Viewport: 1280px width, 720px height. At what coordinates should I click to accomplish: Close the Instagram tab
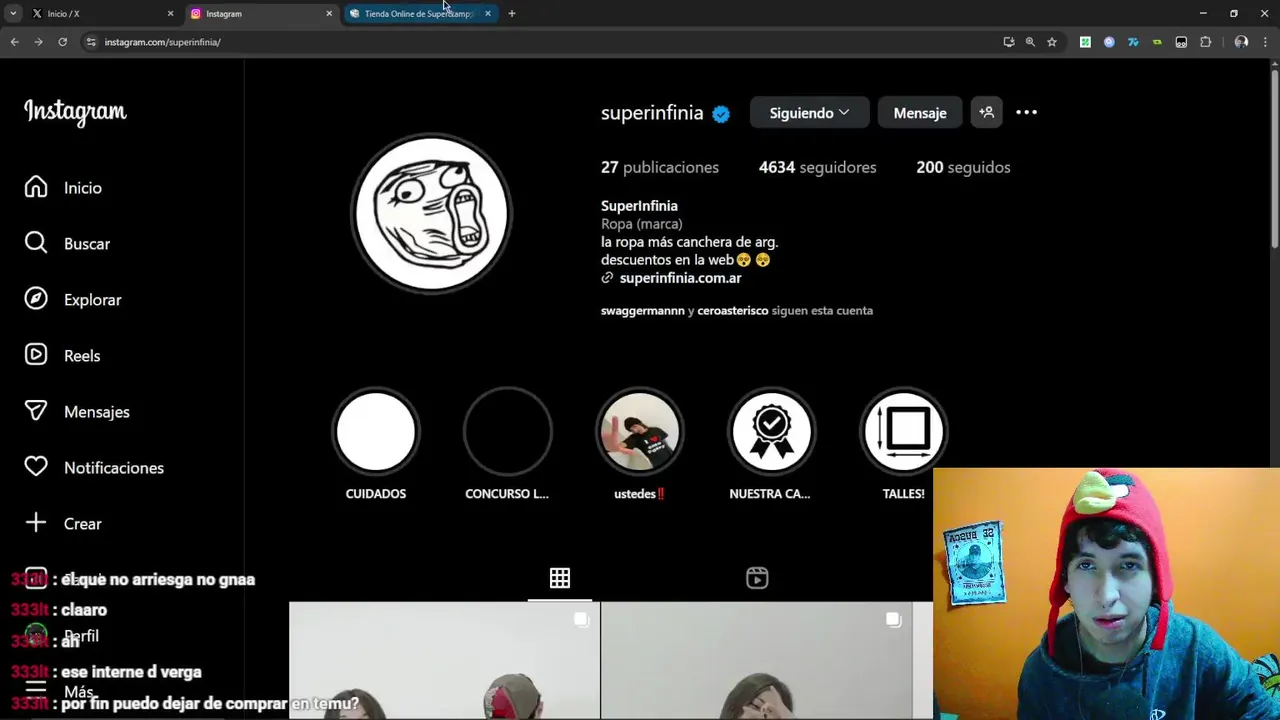pos(329,13)
